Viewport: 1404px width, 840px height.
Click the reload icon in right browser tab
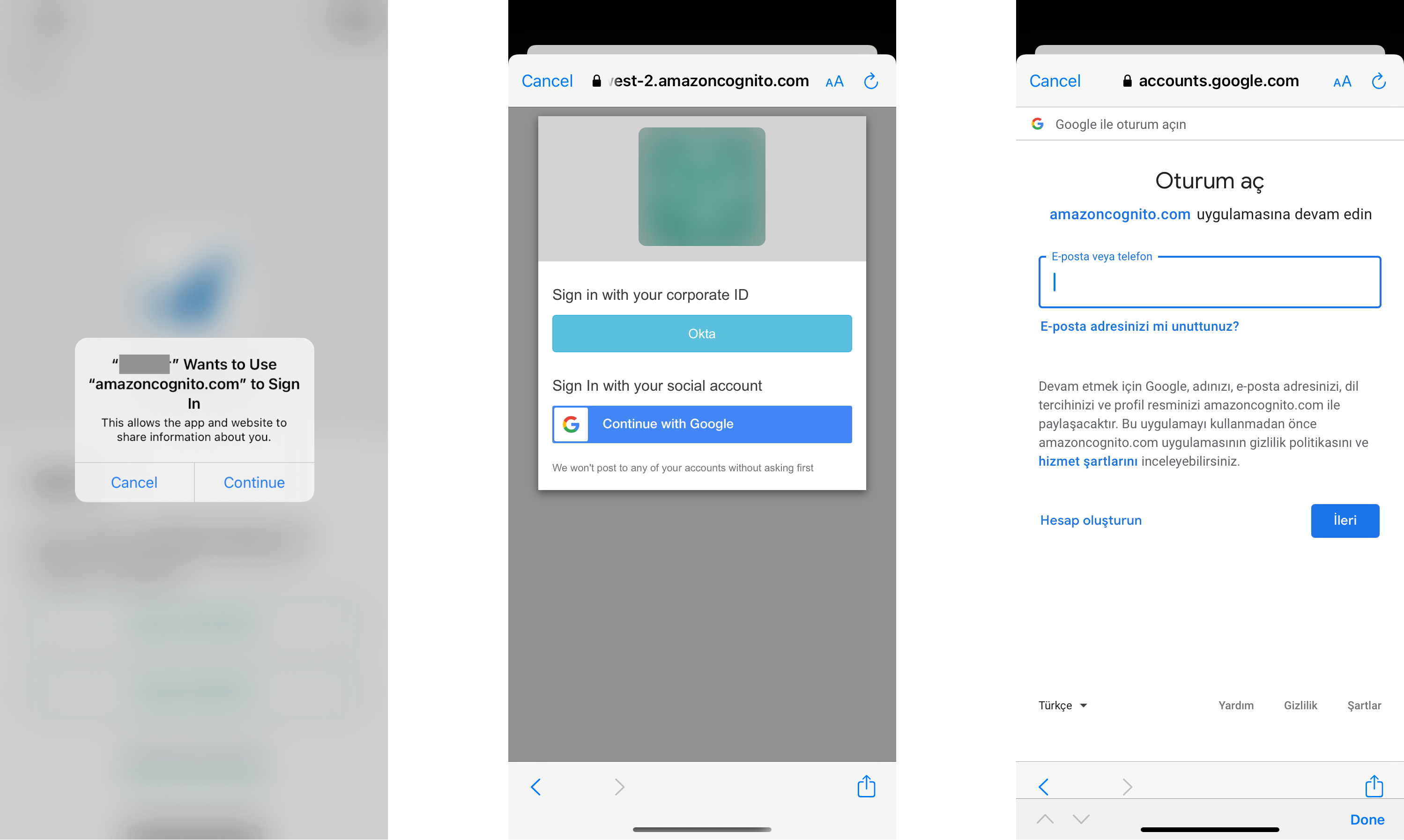point(1379,81)
